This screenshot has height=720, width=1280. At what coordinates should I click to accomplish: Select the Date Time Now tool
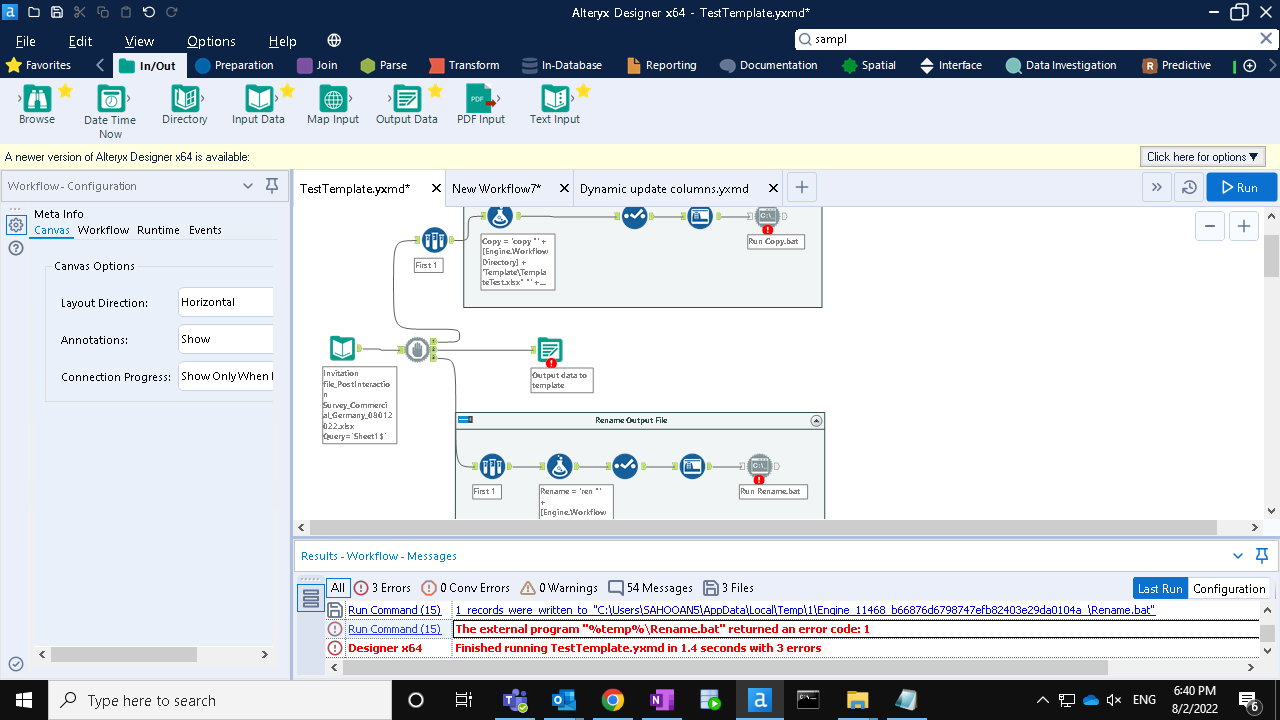pos(109,100)
